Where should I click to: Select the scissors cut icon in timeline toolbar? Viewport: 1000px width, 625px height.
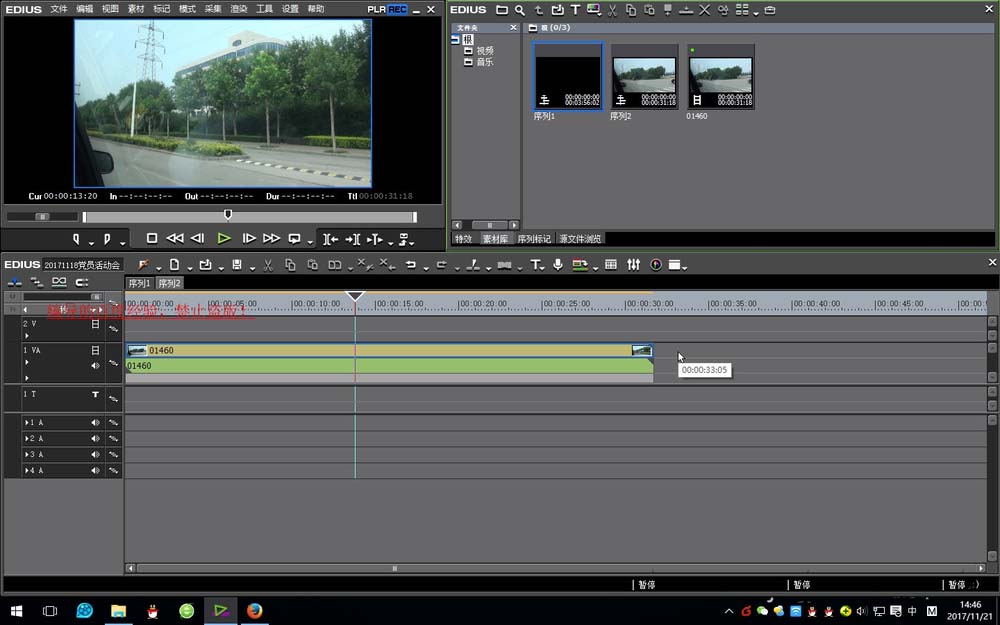click(267, 265)
